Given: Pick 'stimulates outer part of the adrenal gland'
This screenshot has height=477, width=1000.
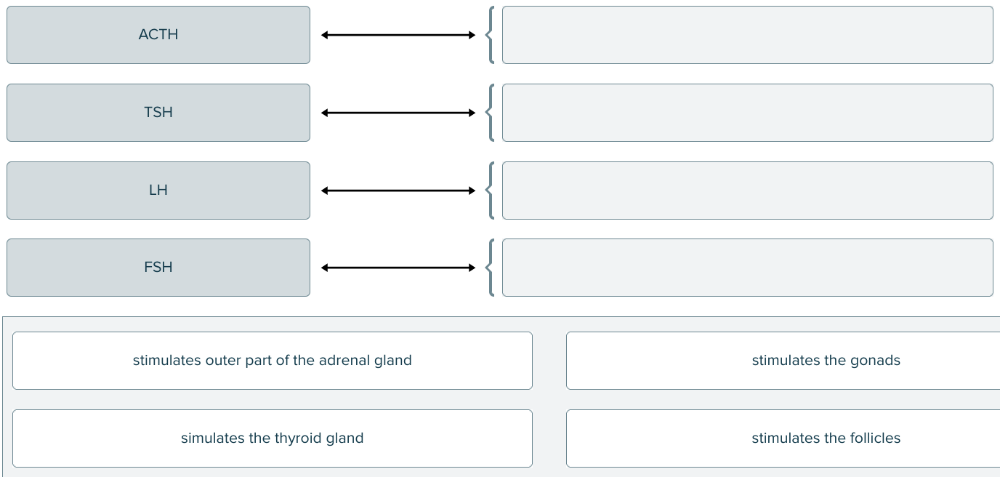Looking at the screenshot, I should [272, 361].
